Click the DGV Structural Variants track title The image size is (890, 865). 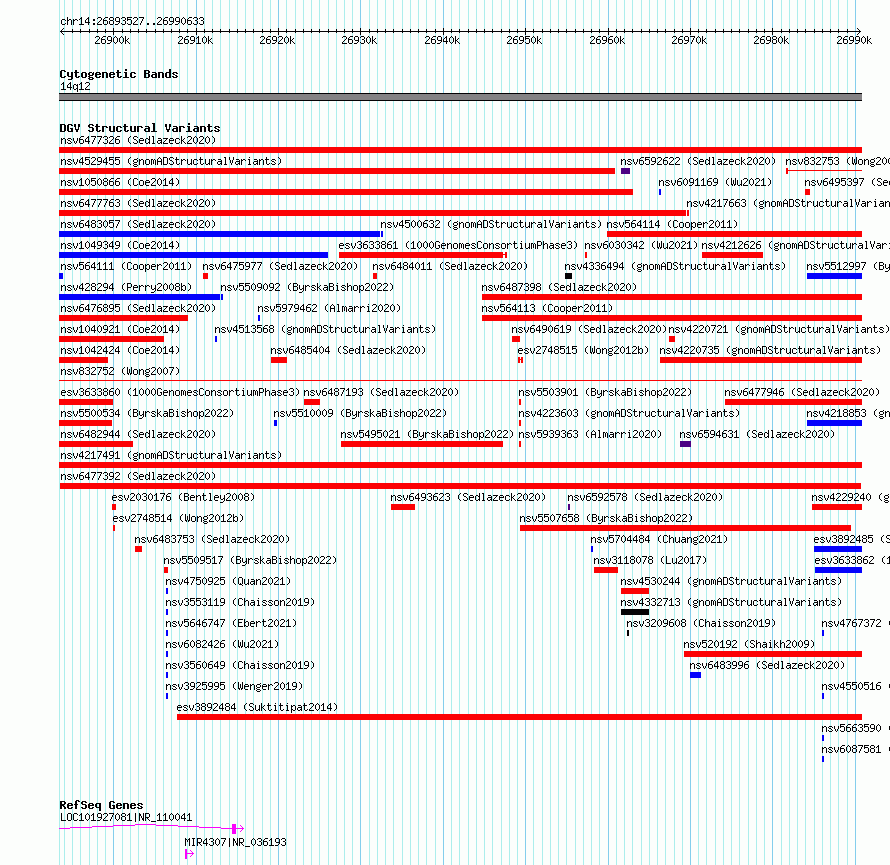[x=140, y=128]
